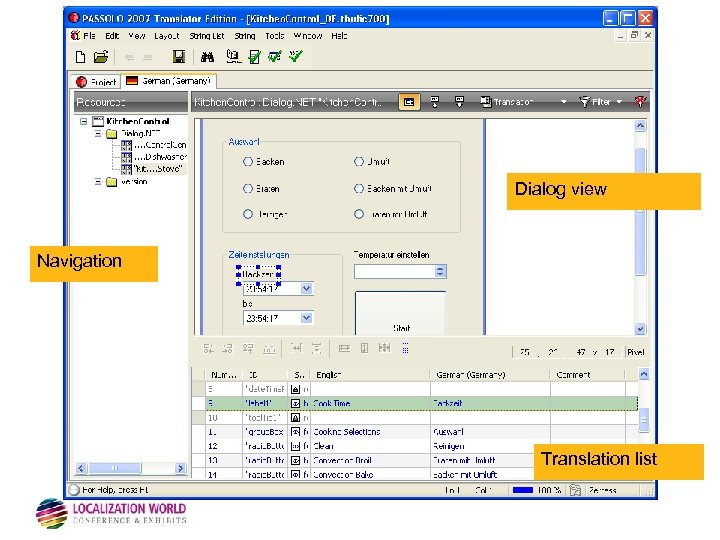Click the English column header
Image resolution: width=720 pixels, height=540 pixels.
click(x=370, y=375)
